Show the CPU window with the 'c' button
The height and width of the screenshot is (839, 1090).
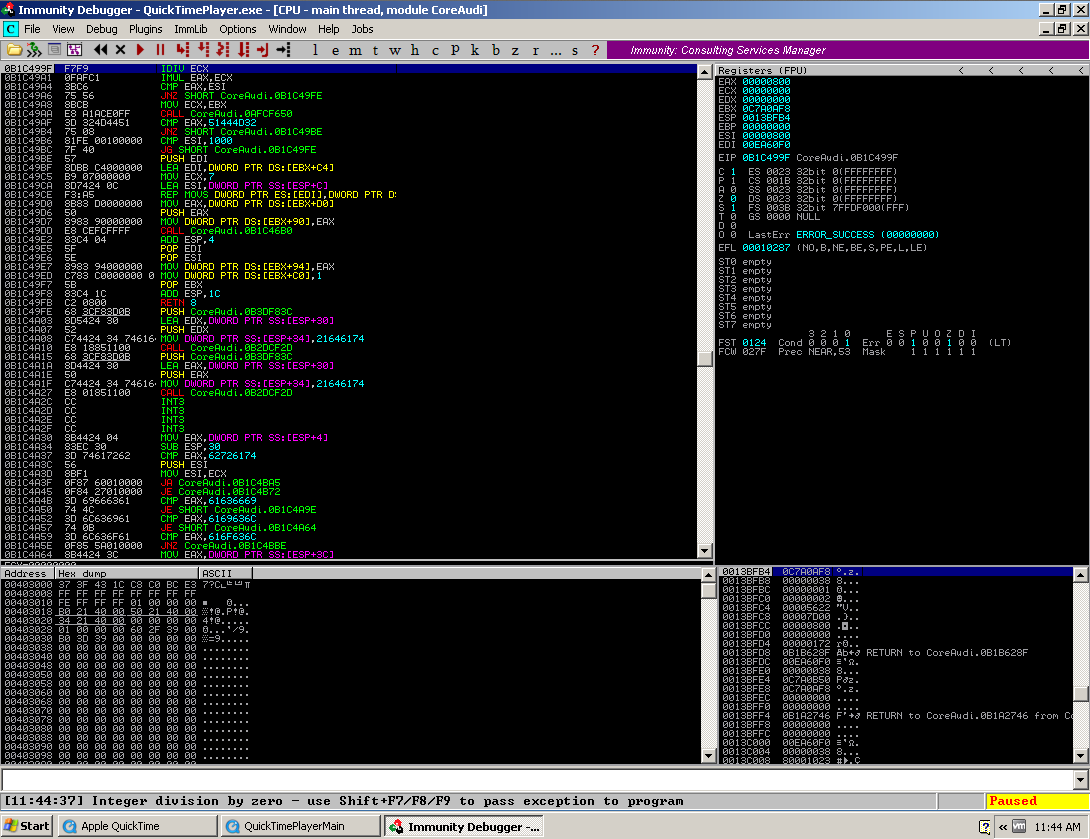[x=435, y=50]
